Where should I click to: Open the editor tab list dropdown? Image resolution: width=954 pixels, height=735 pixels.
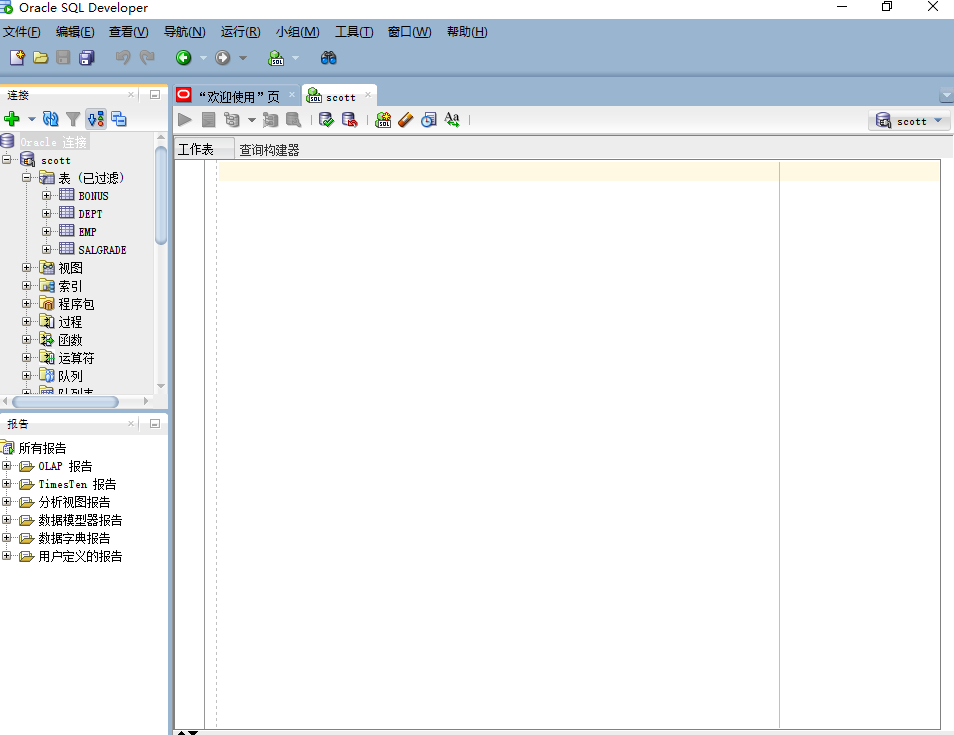click(x=946, y=96)
